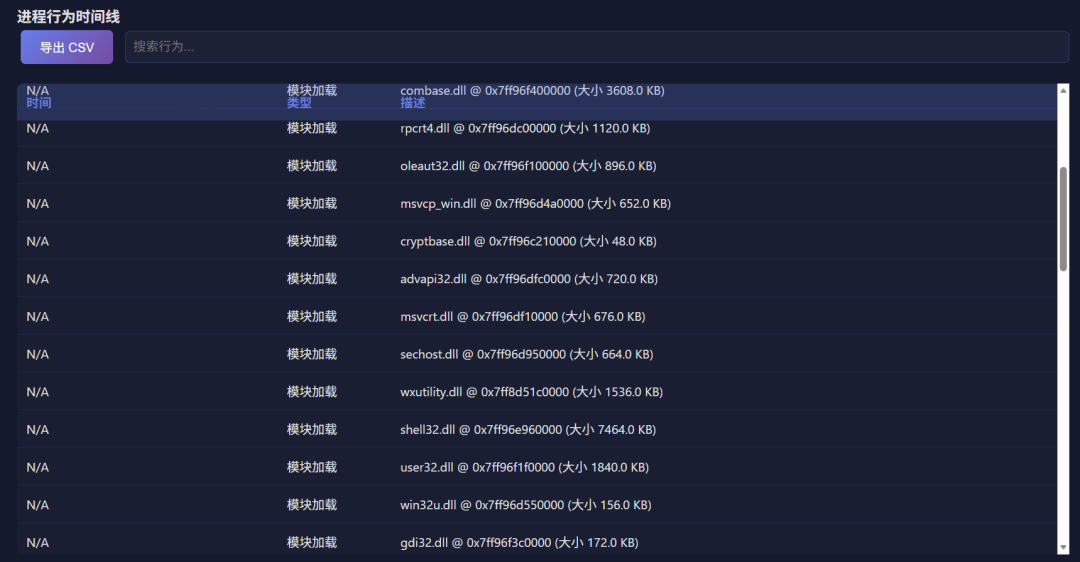Screen dimensions: 1080x562
Task: Click N/A time in the cryptbase.dll row
Action: click(38, 241)
